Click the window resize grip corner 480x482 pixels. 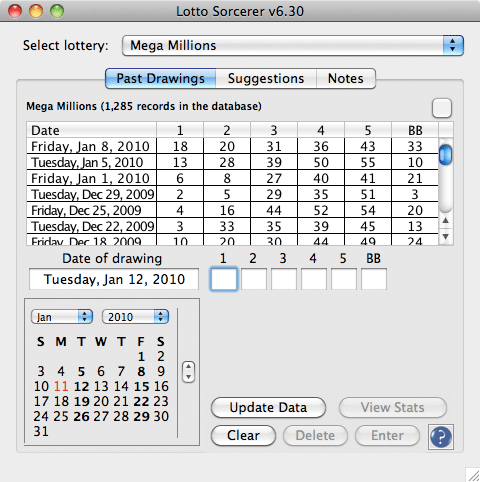tap(473, 475)
